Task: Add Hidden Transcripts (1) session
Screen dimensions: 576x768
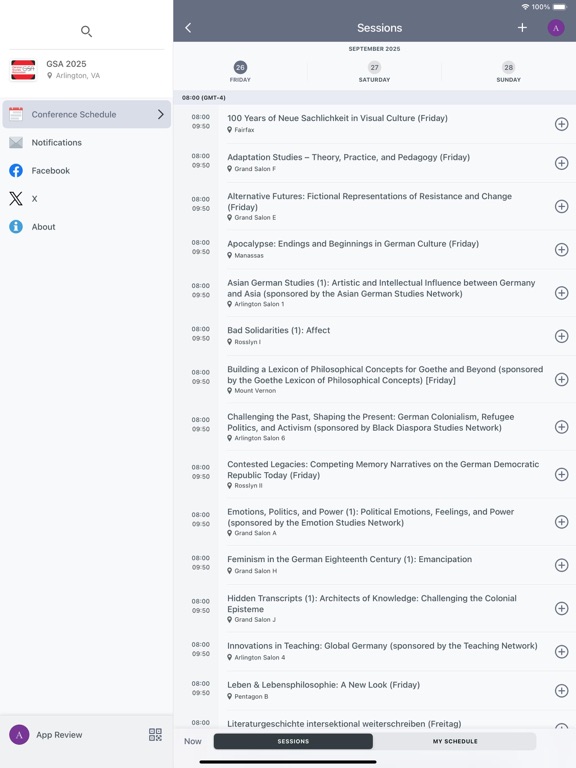Action: coord(561,608)
